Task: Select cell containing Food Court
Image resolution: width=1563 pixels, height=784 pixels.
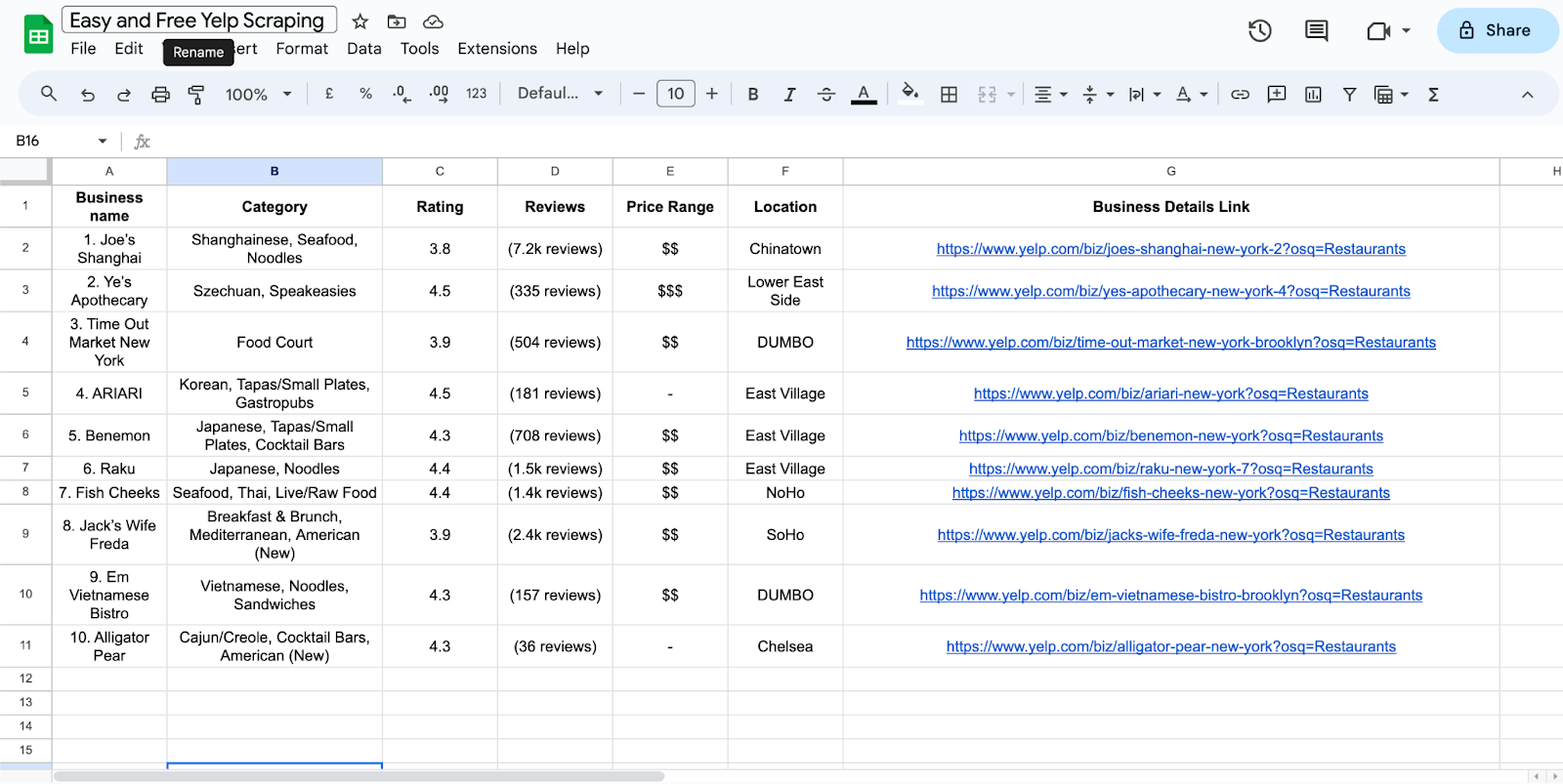Action: [275, 342]
